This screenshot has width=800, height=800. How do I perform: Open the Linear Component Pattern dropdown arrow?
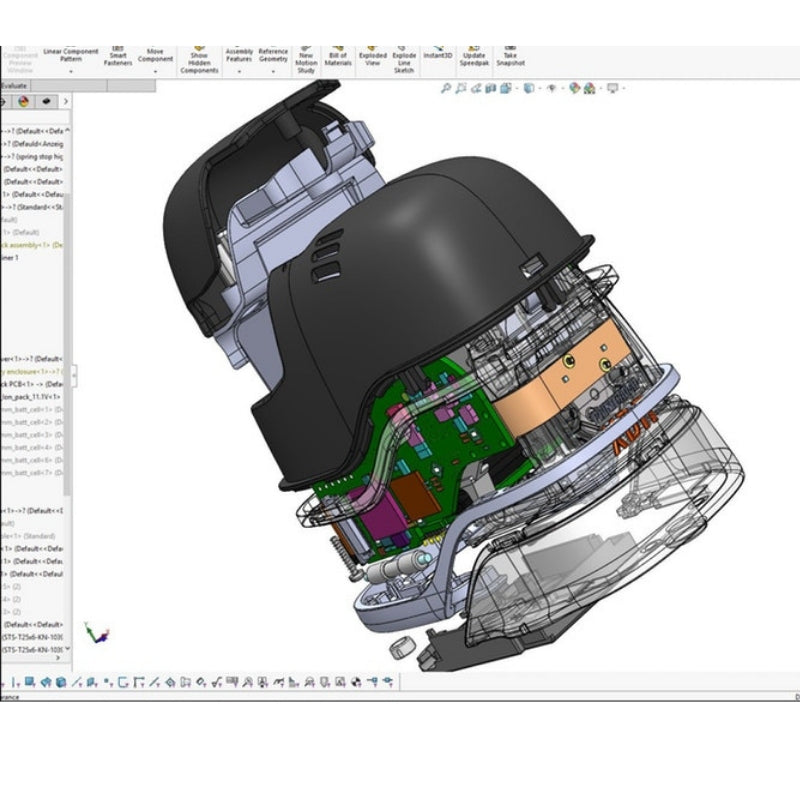[72, 71]
